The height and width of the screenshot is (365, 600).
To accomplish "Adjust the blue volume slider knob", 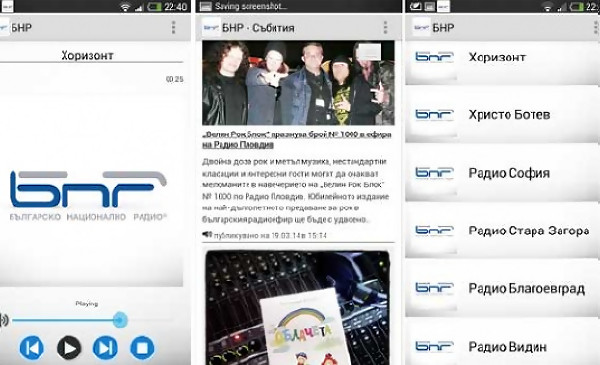I will pos(120,320).
